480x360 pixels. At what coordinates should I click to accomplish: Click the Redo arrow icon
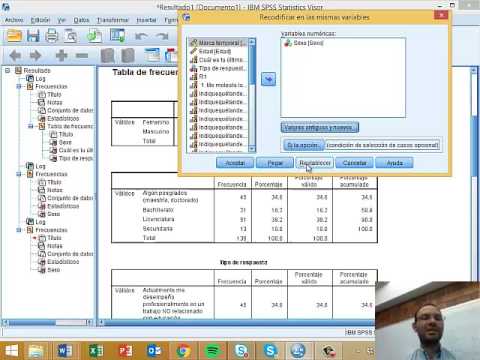pyautogui.click(x=162, y=36)
